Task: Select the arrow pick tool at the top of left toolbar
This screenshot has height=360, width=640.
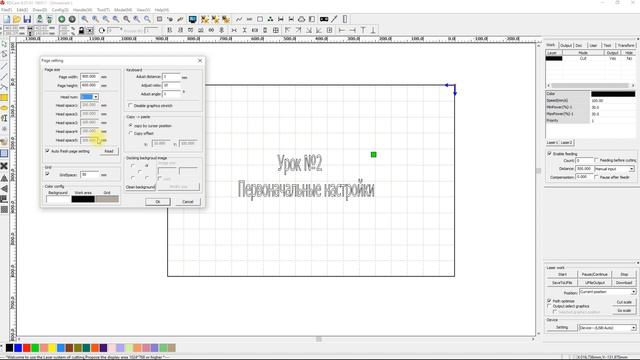Action: [4, 44]
